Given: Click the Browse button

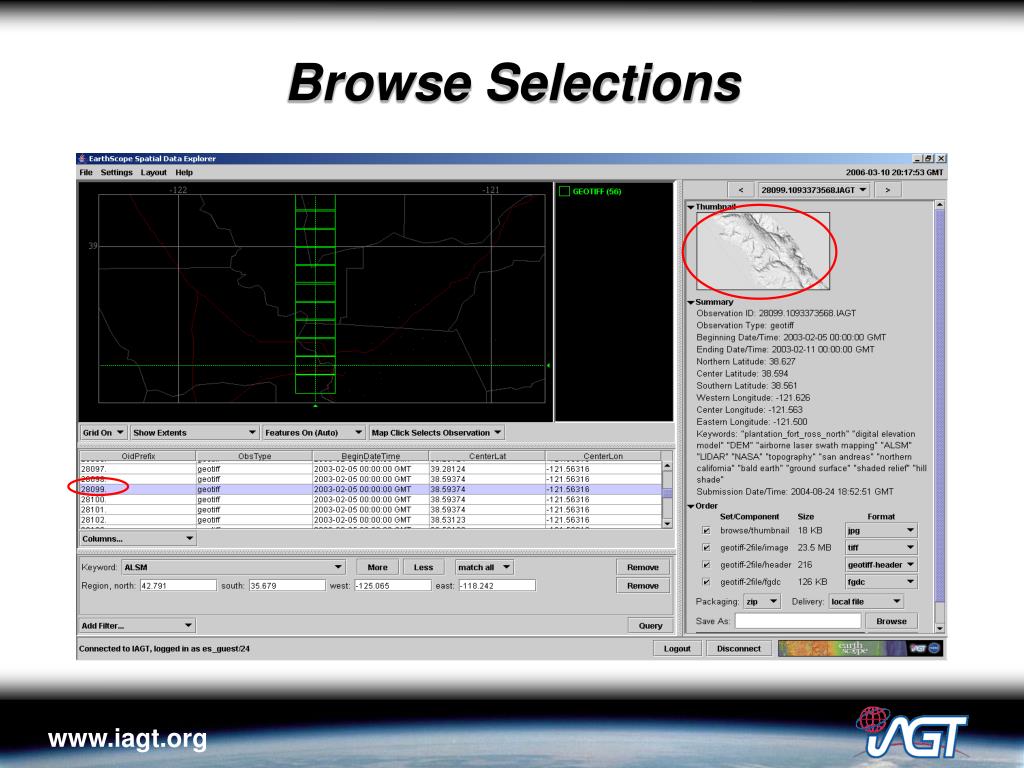Looking at the screenshot, I should pyautogui.click(x=891, y=621).
